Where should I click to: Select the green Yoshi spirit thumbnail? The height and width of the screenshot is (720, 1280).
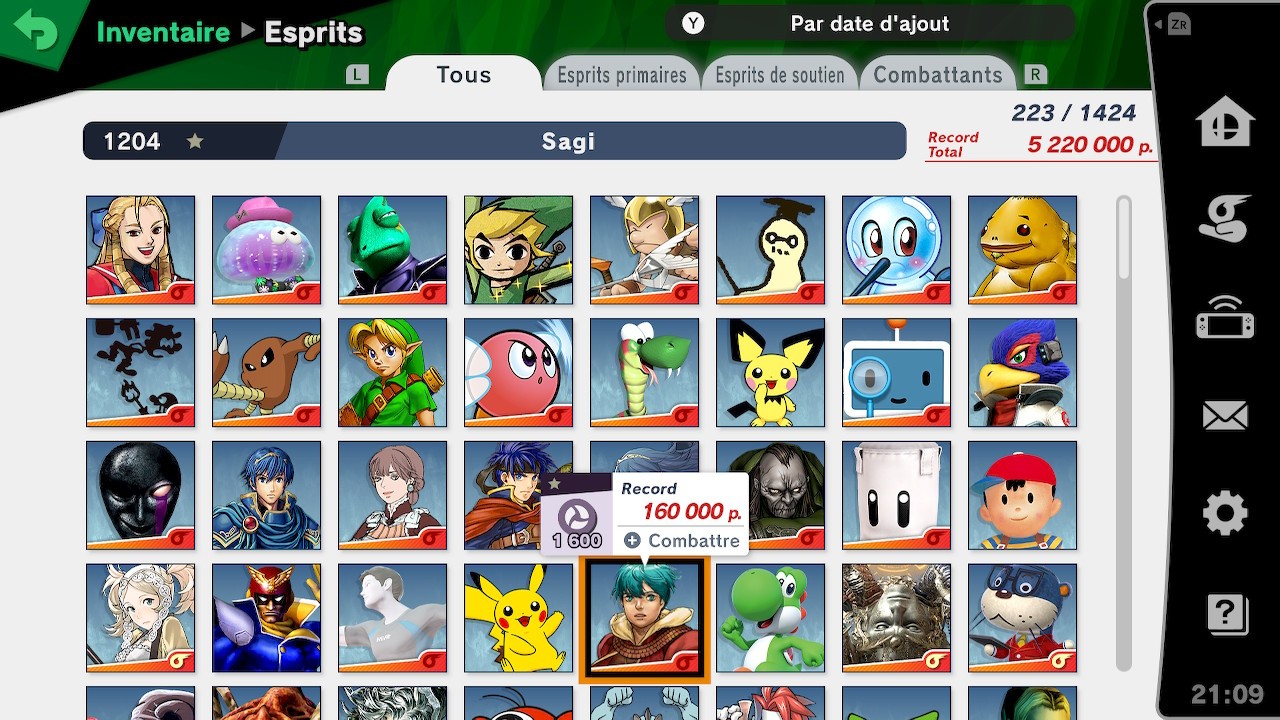click(770, 618)
